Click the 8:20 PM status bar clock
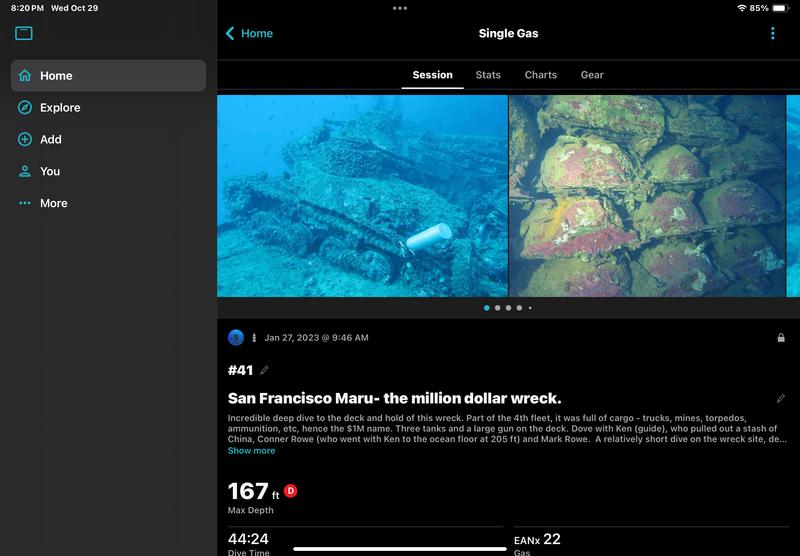800x556 pixels. coord(27,8)
